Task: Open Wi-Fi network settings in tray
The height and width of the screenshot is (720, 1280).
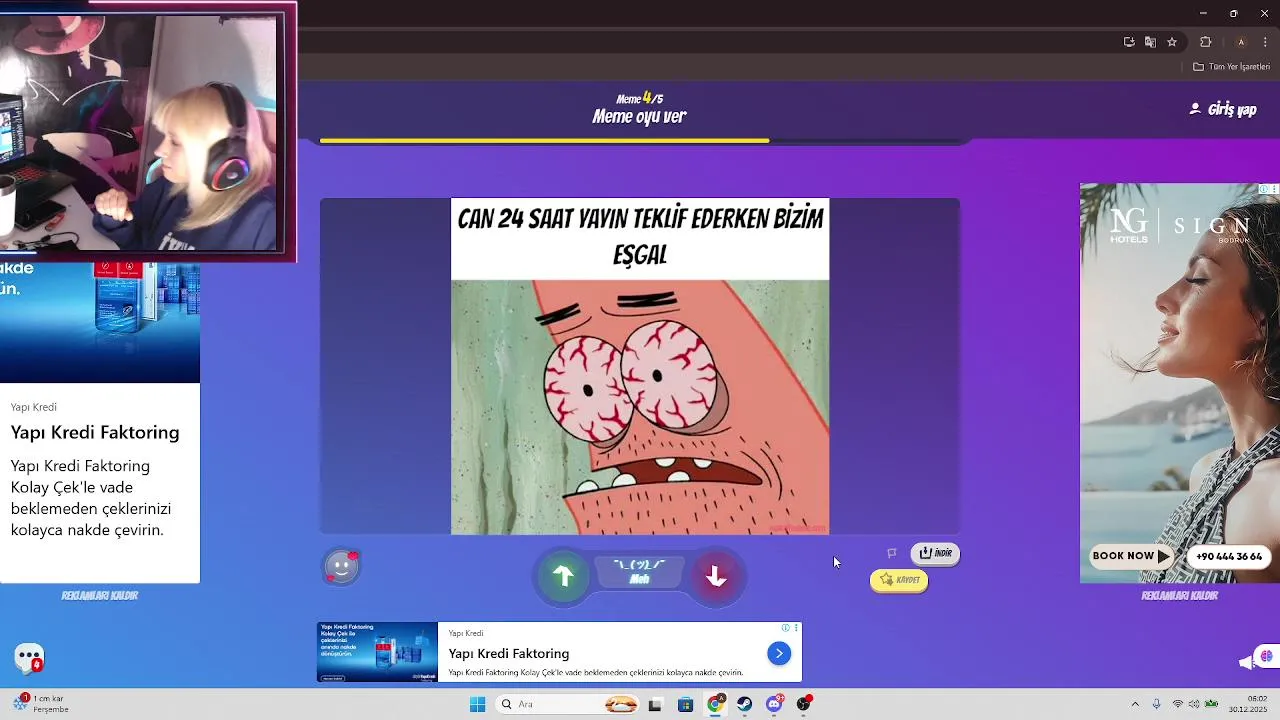Action: (x=1177, y=704)
